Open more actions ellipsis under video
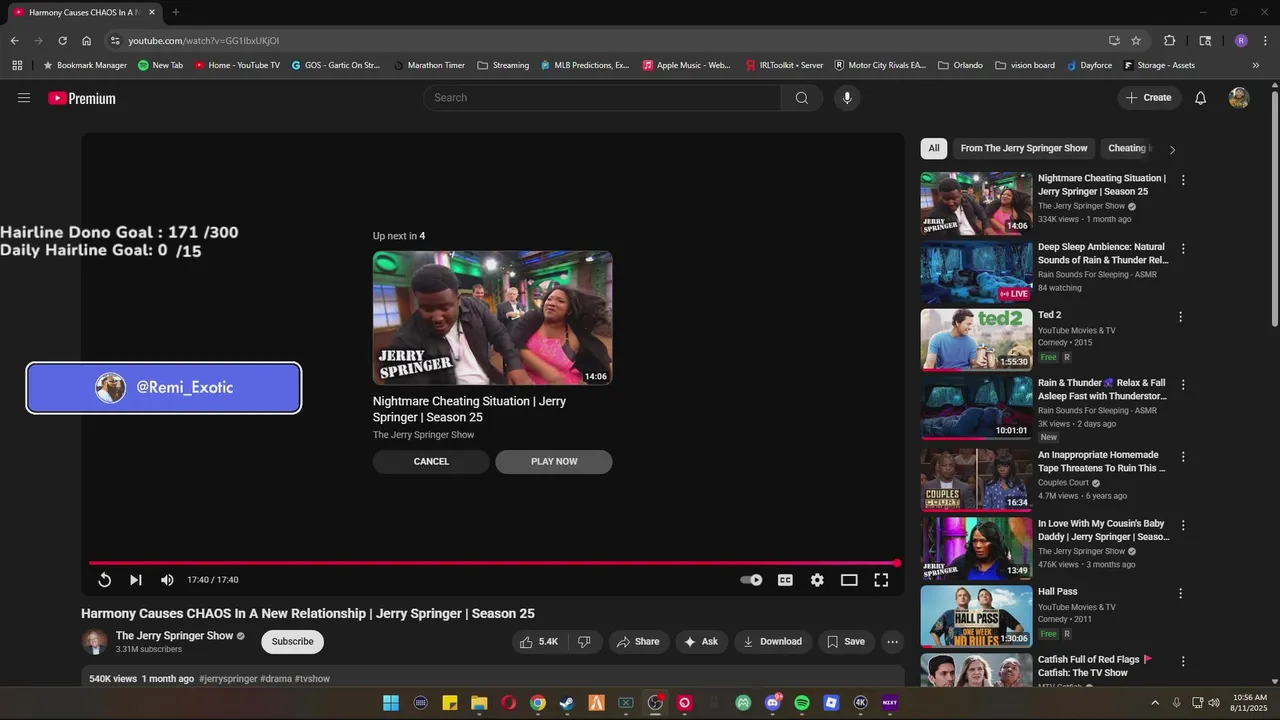Image resolution: width=1280 pixels, height=720 pixels. coord(892,642)
